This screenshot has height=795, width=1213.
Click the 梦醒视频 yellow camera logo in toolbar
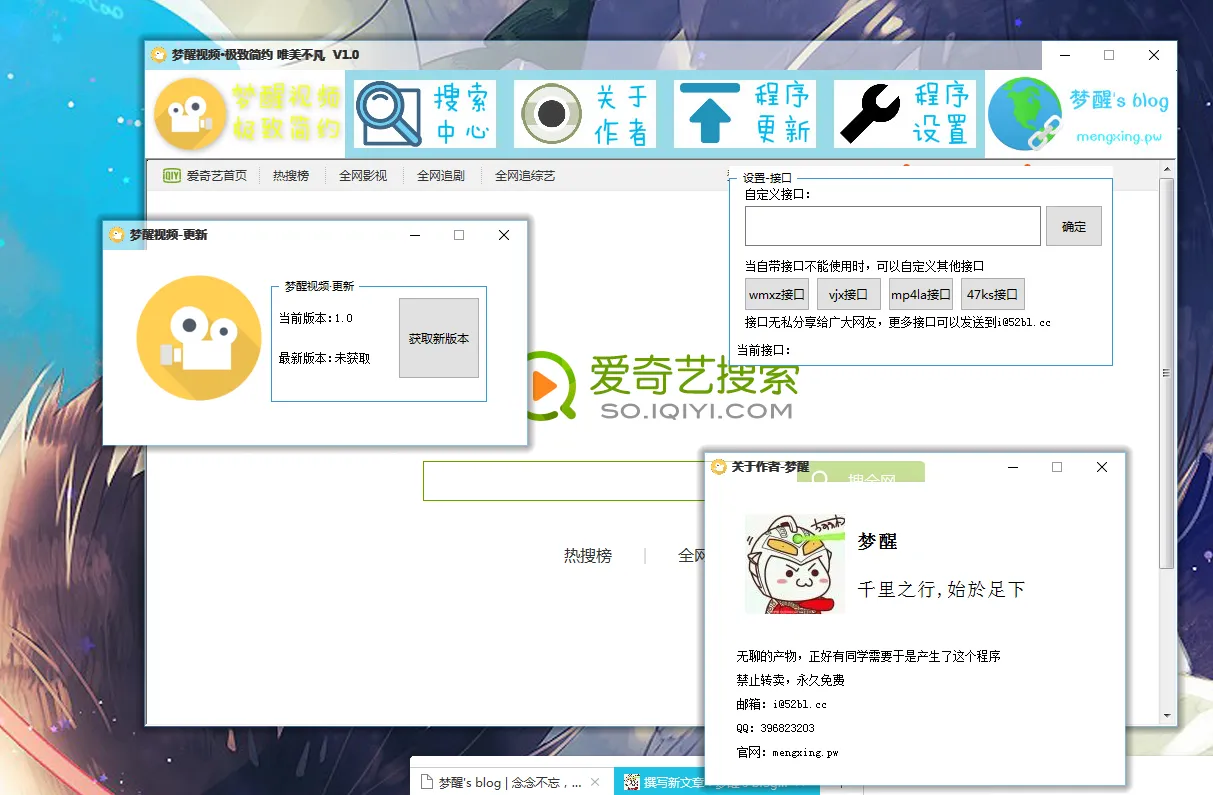click(x=190, y=114)
